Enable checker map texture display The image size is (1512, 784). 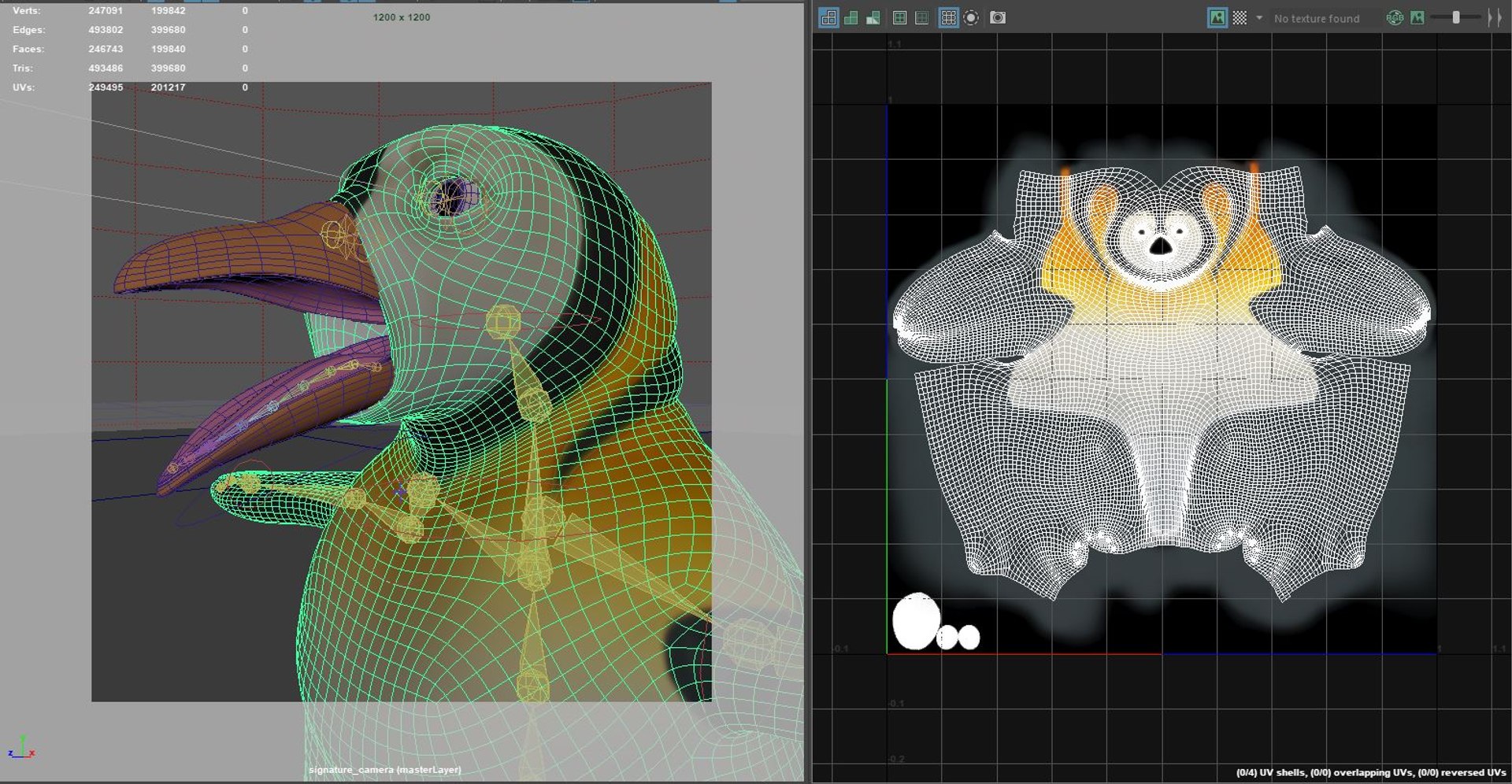point(1240,17)
